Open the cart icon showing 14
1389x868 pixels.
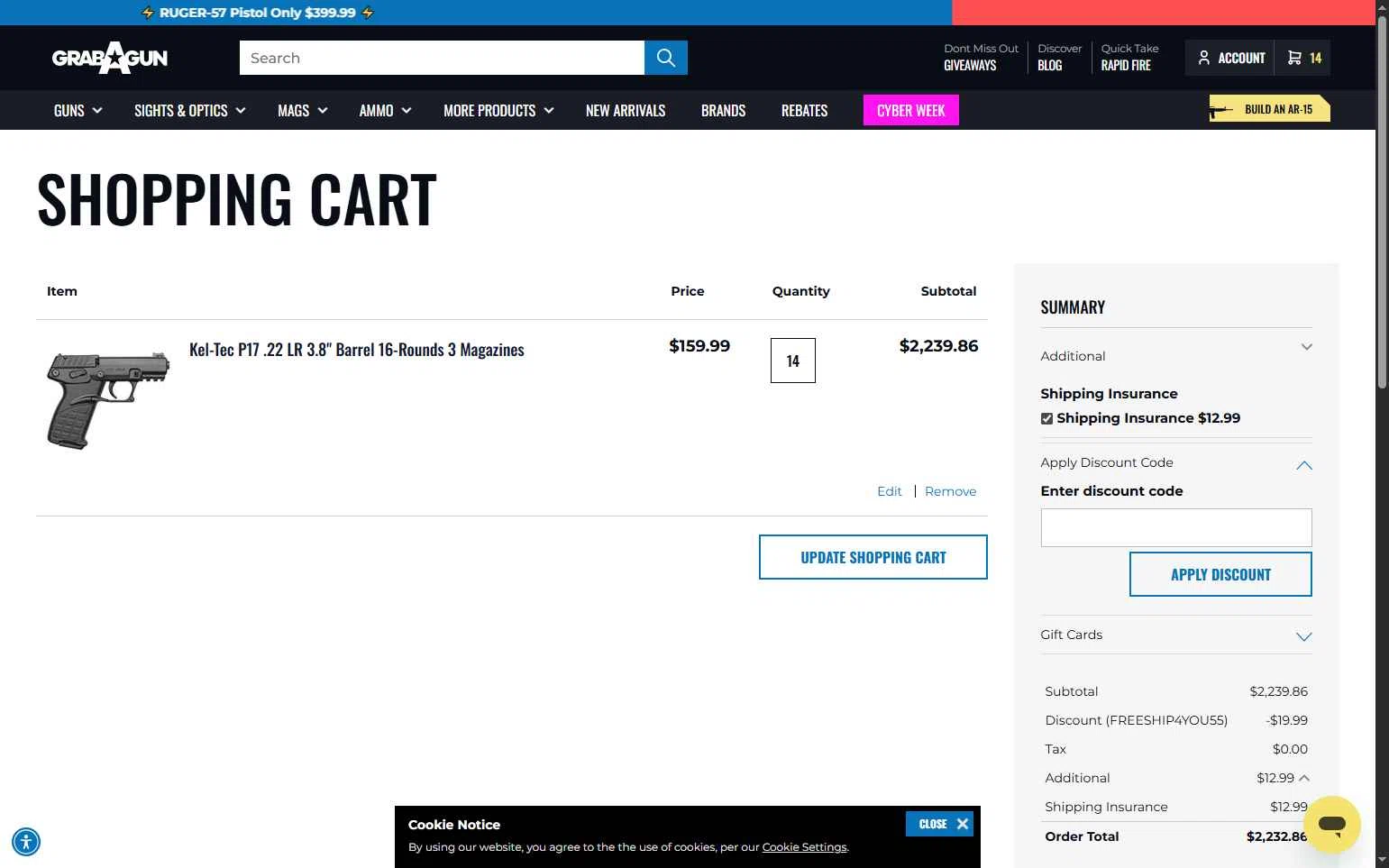pyautogui.click(x=1303, y=58)
